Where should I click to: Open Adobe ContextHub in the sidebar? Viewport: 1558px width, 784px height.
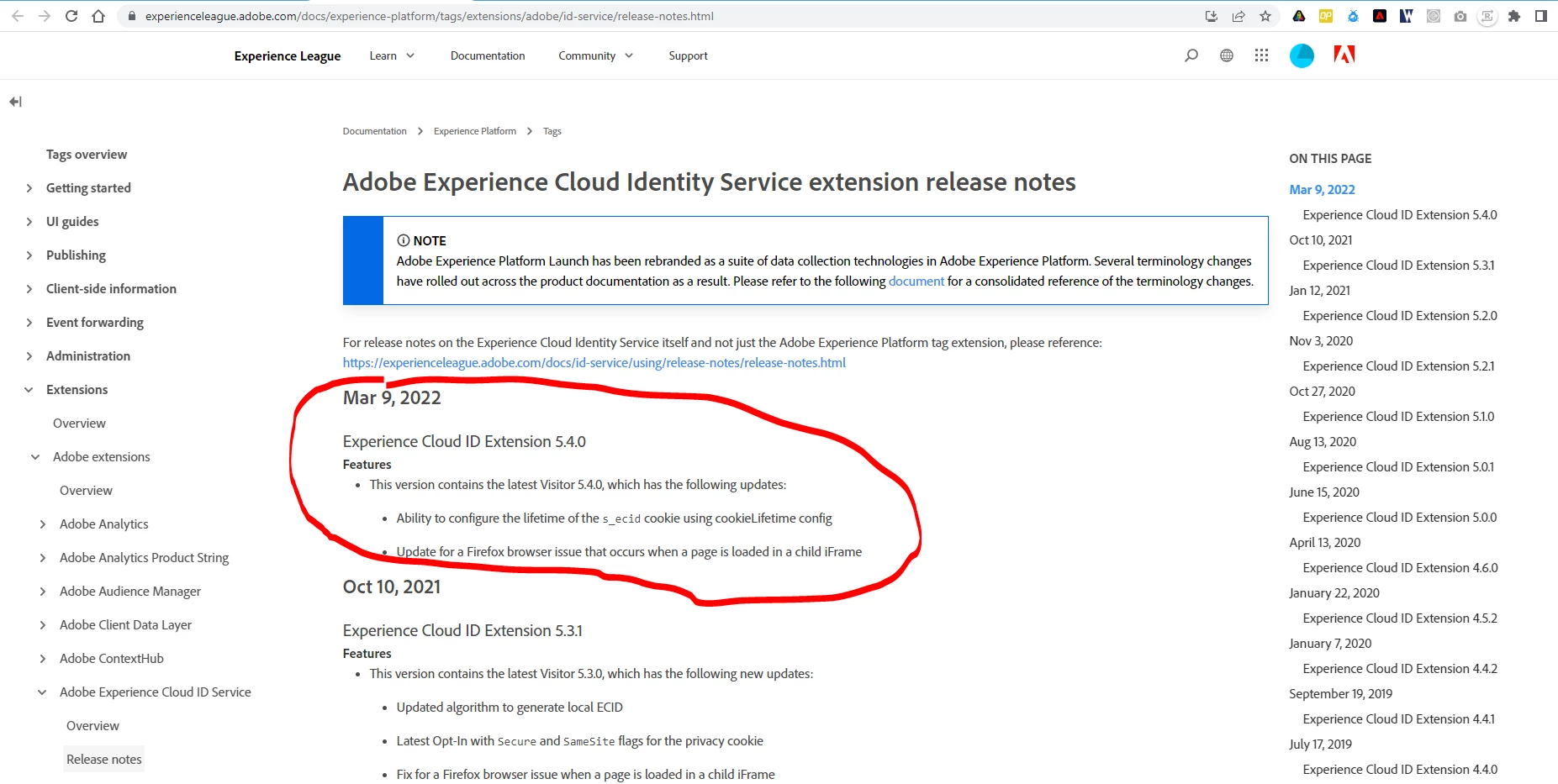tap(112, 659)
